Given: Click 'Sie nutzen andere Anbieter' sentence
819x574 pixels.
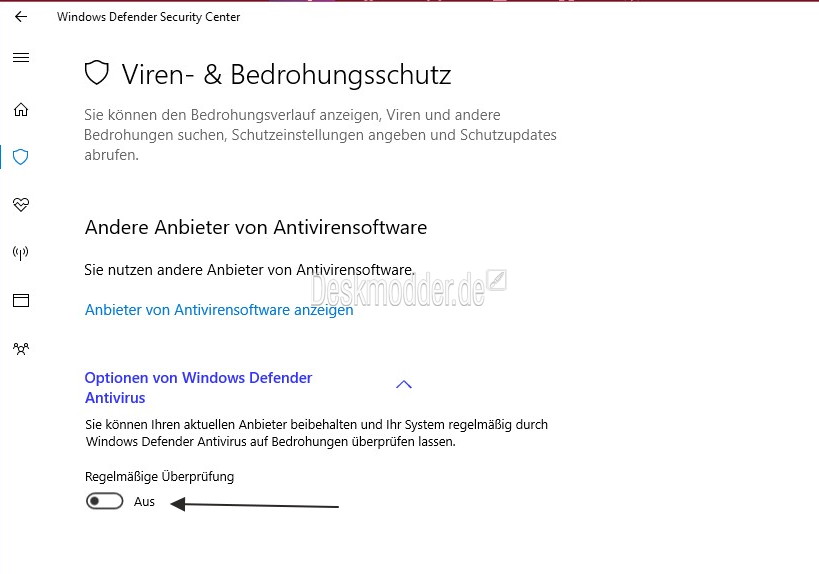Looking at the screenshot, I should (x=249, y=270).
